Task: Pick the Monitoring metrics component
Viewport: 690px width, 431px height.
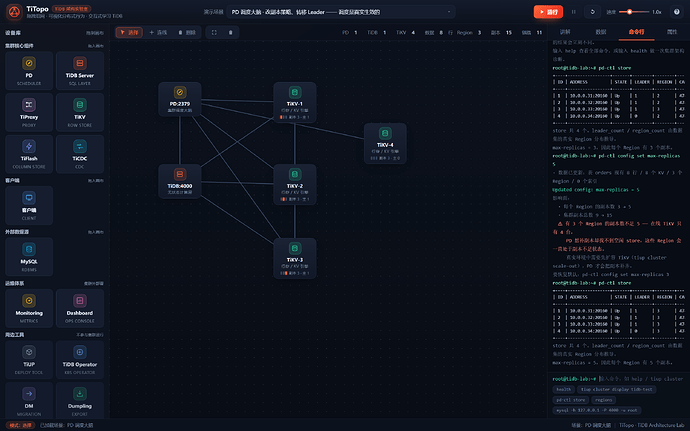Action: pyautogui.click(x=29, y=308)
